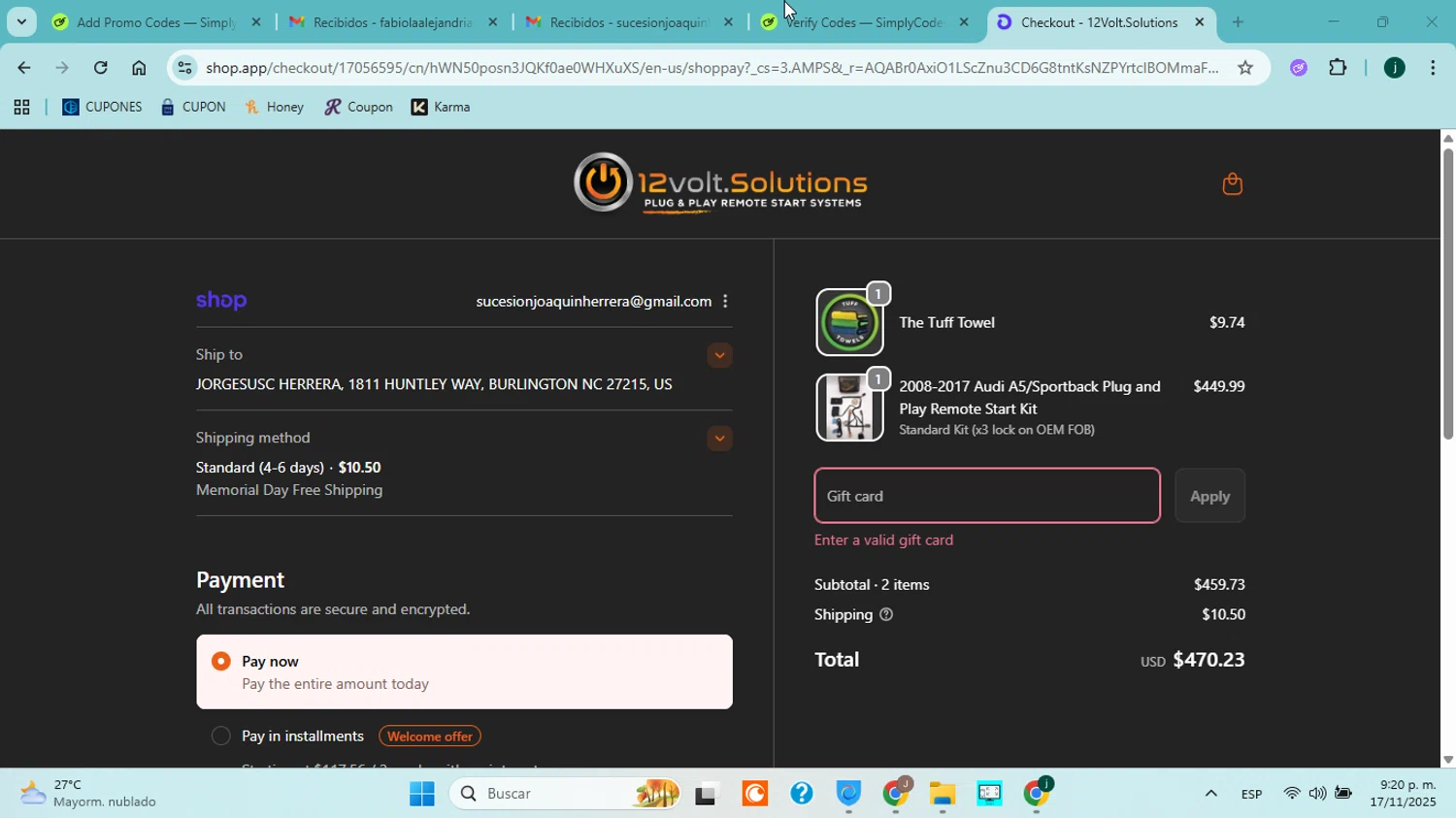
Task: Click The Tuff Towel product name
Action: click(946, 322)
